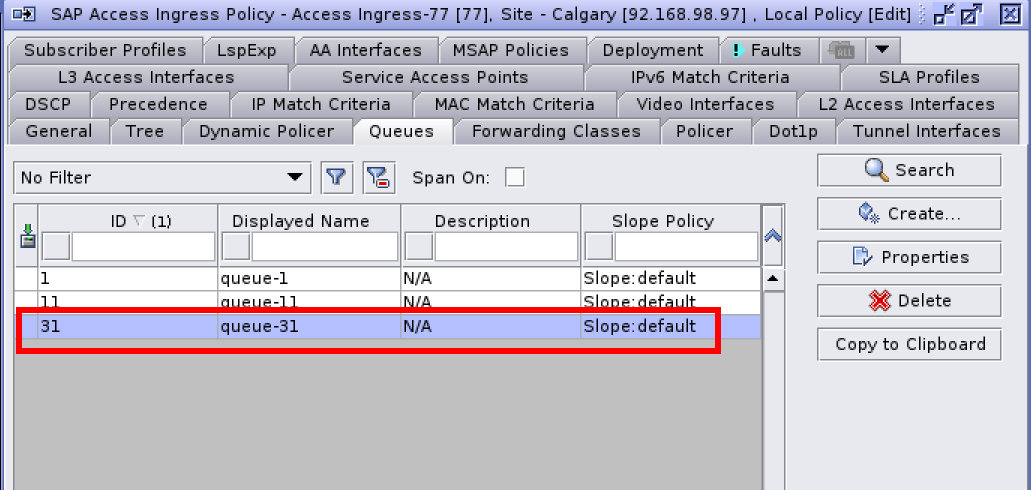Click the Create... button

[909, 214]
